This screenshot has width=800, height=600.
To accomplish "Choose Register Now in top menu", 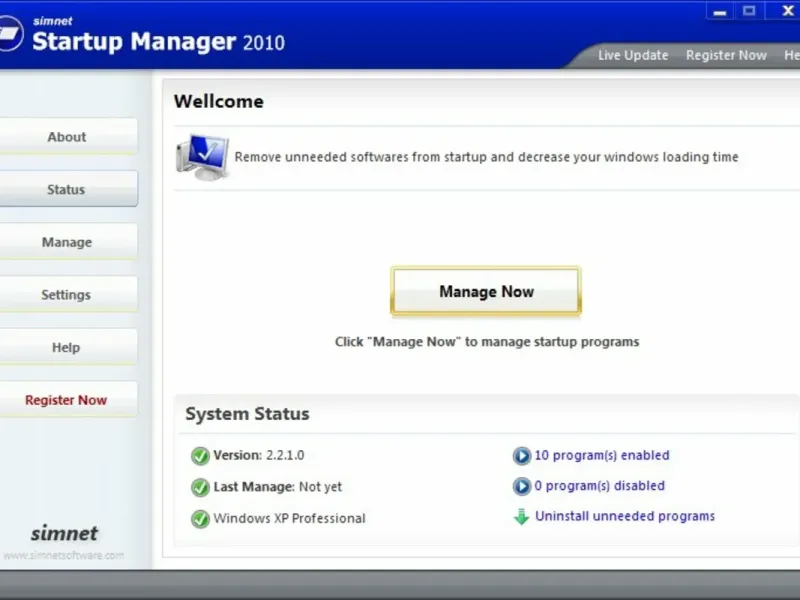I will (726, 55).
